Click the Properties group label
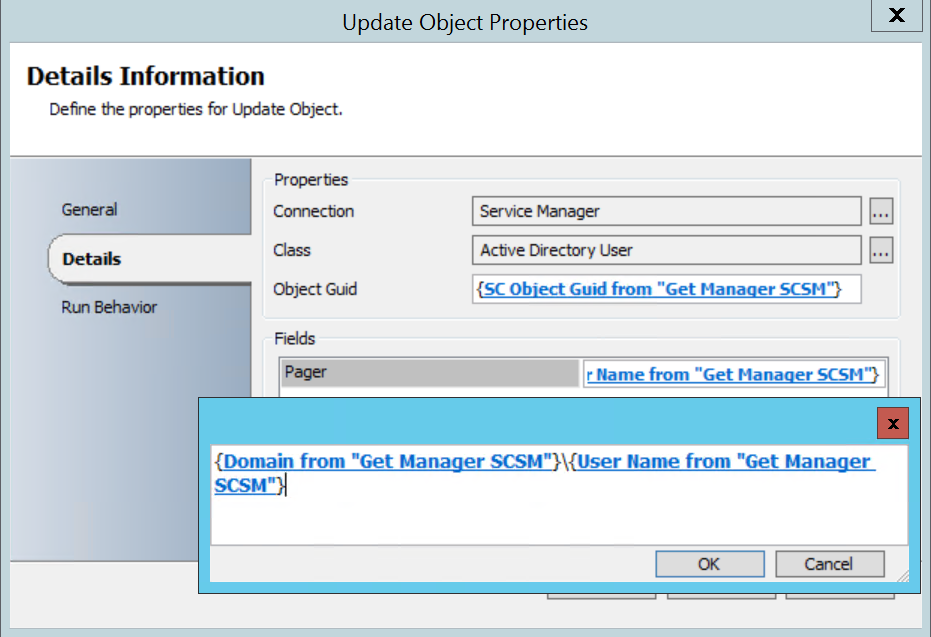The height and width of the screenshot is (637, 931). 311,180
